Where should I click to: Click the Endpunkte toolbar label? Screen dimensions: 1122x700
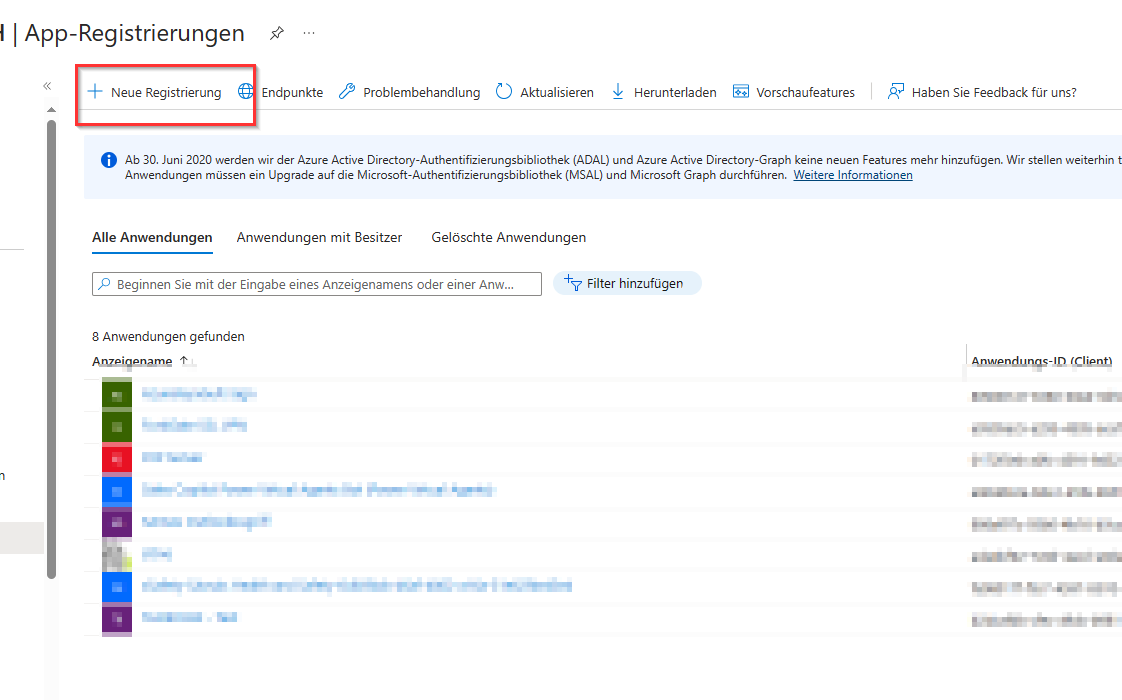click(x=292, y=92)
